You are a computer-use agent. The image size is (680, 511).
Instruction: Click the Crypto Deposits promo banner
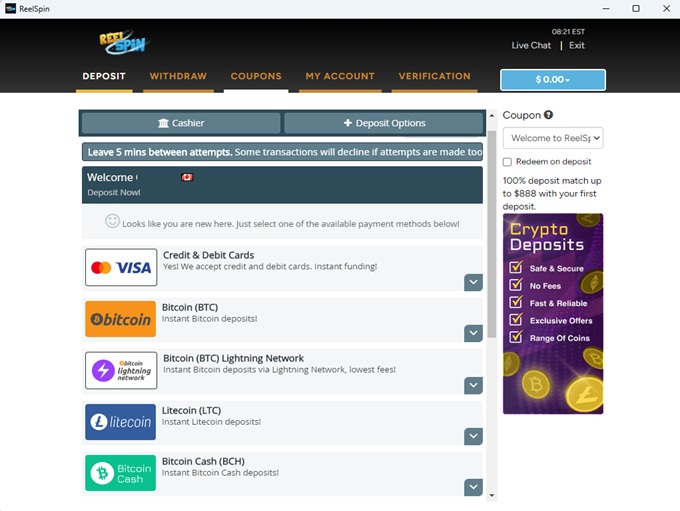[553, 313]
